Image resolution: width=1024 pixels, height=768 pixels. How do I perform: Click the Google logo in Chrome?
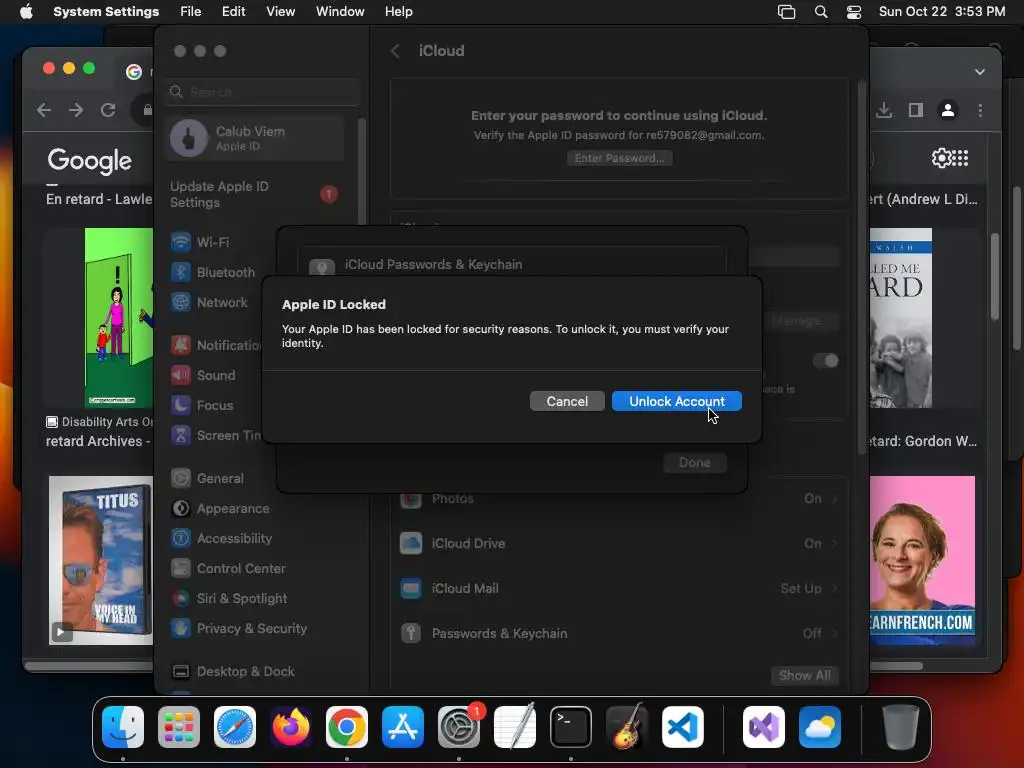point(89,160)
